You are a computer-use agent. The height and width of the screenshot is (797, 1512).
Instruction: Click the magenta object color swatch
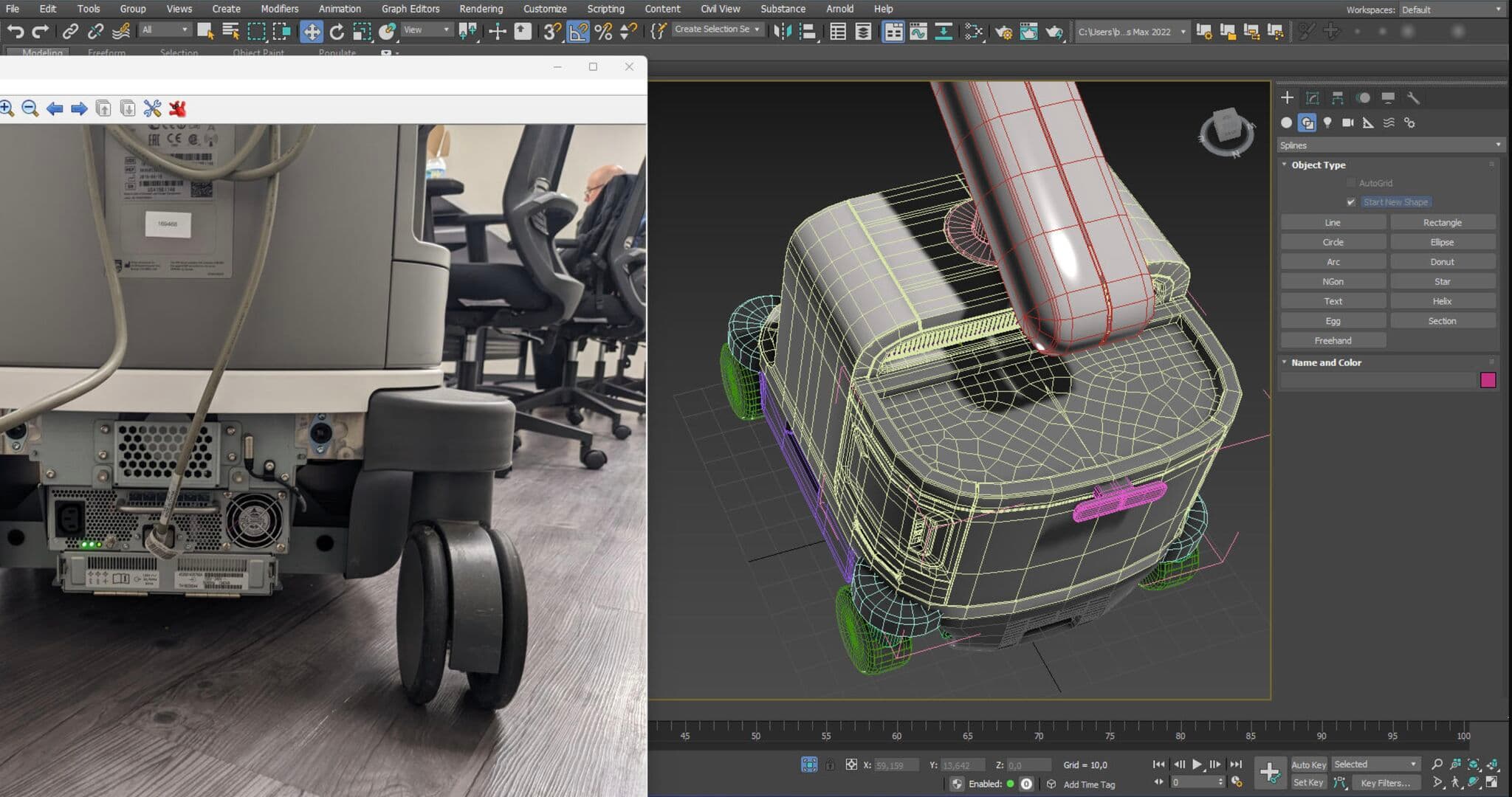[1488, 380]
